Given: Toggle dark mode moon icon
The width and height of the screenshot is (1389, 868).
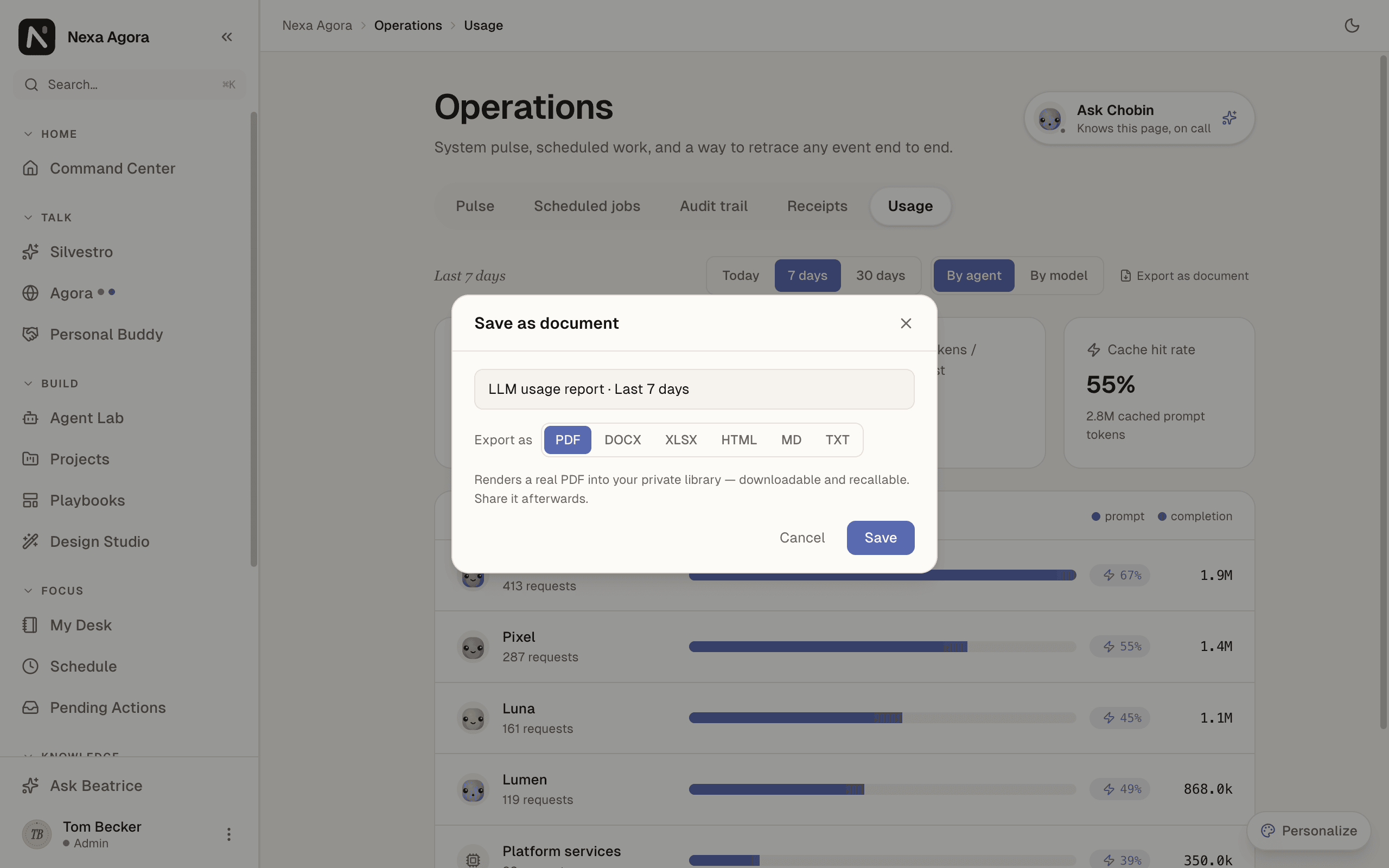Looking at the screenshot, I should pos(1352,26).
